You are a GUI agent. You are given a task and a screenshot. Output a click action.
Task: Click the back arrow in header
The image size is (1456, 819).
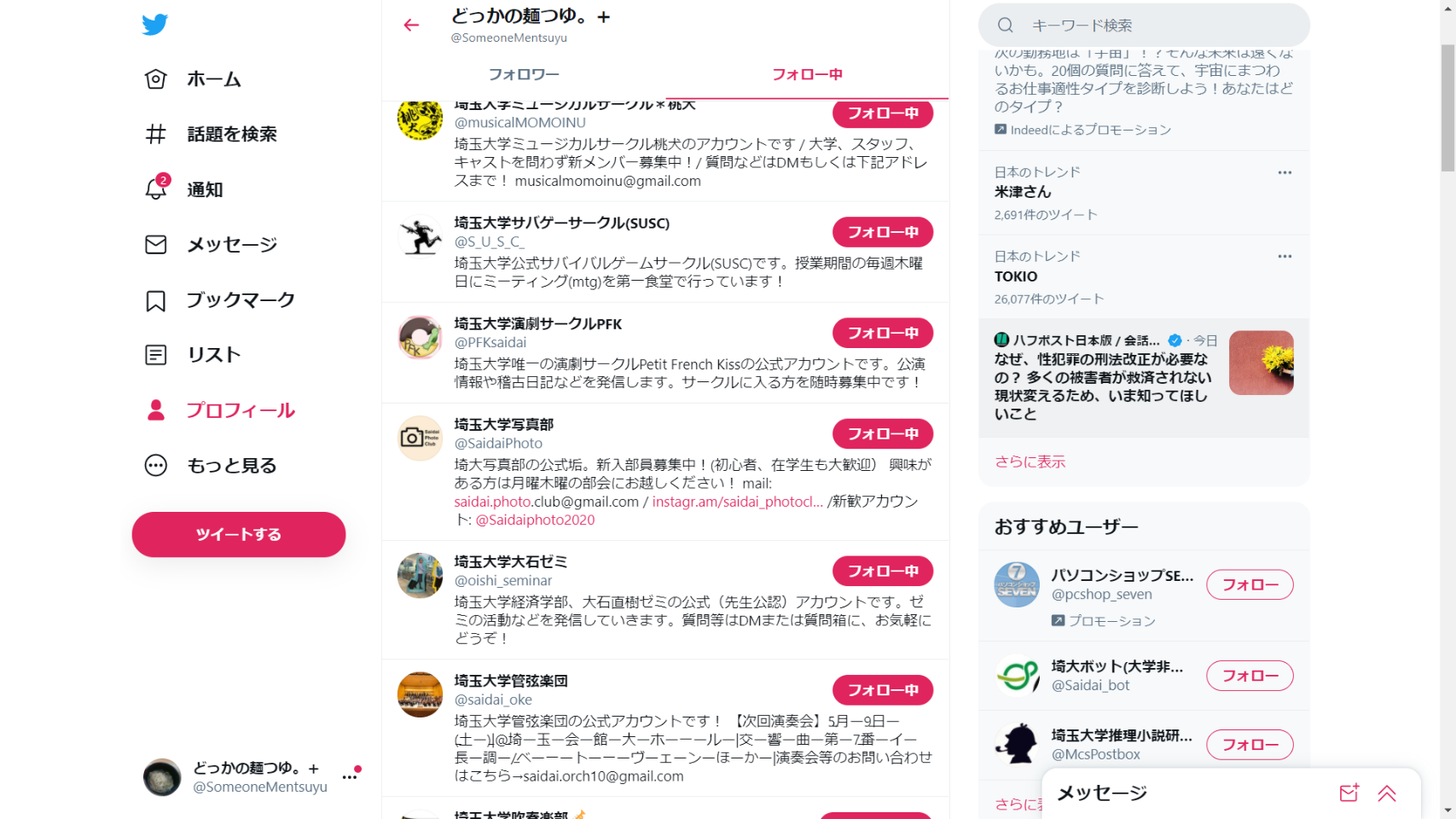point(411,26)
